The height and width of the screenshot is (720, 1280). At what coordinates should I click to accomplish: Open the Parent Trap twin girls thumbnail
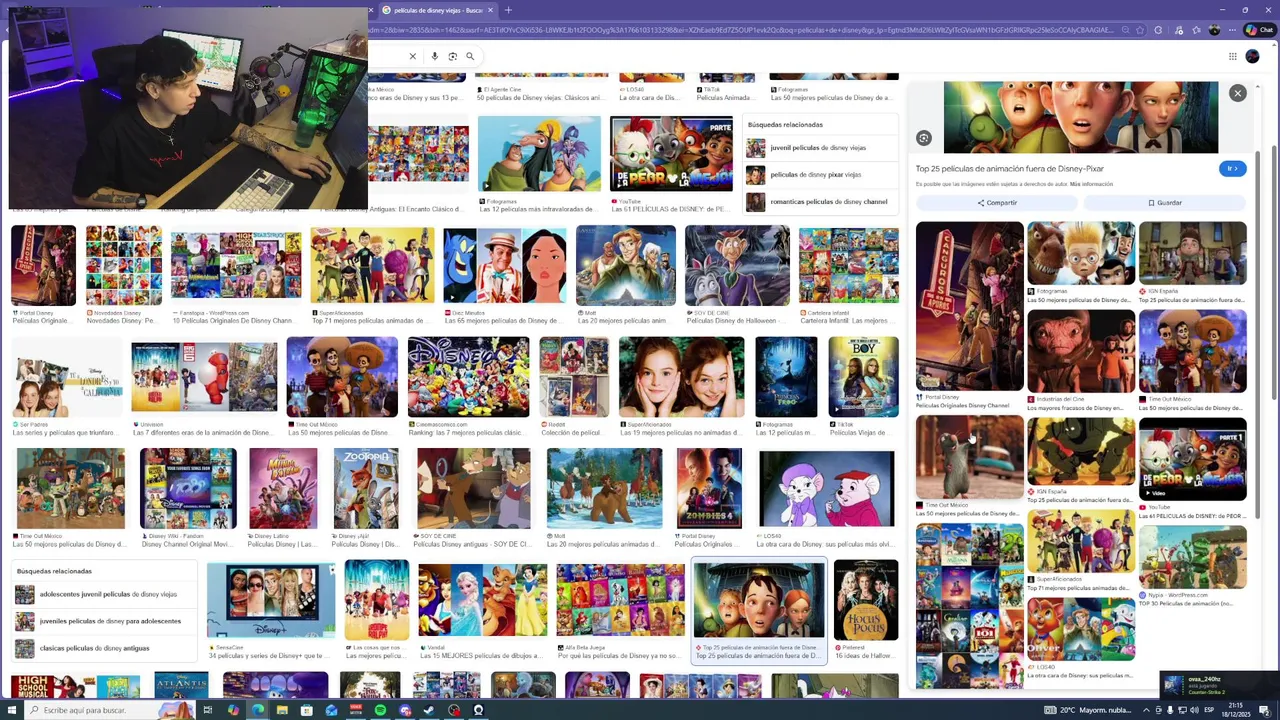pyautogui.click(x=682, y=377)
